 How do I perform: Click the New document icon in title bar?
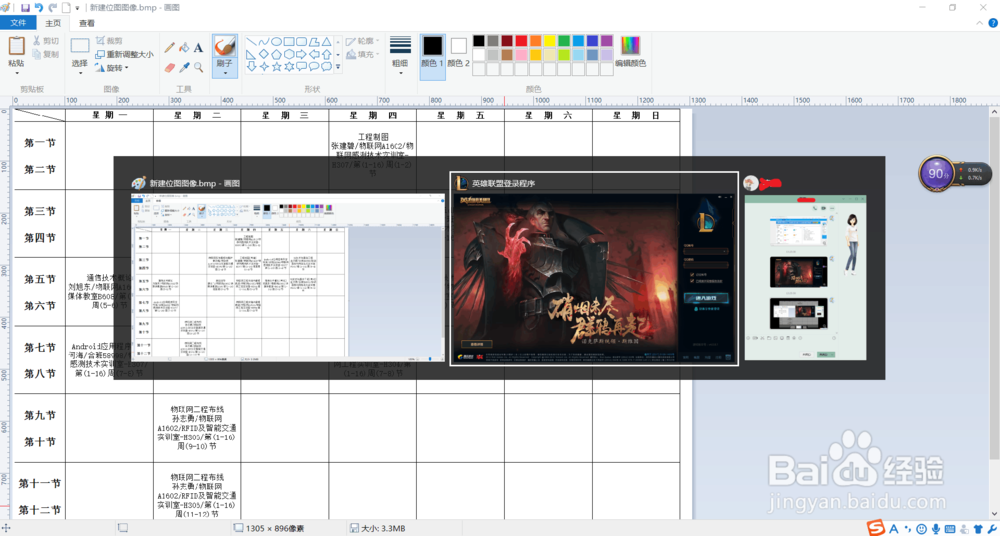click(x=66, y=8)
